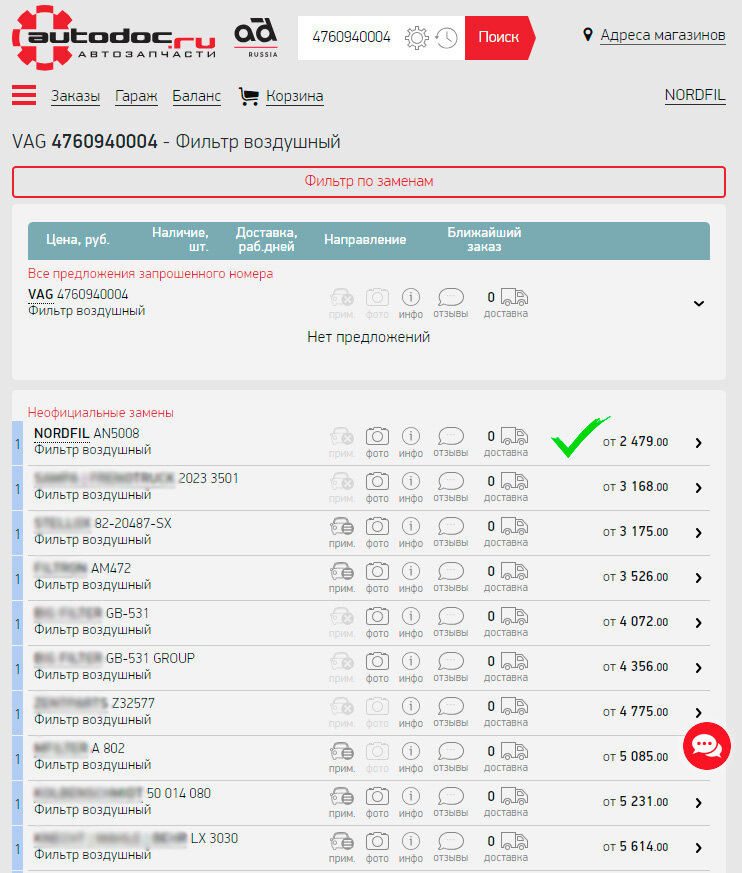Click the Поиск search button

[x=499, y=37]
